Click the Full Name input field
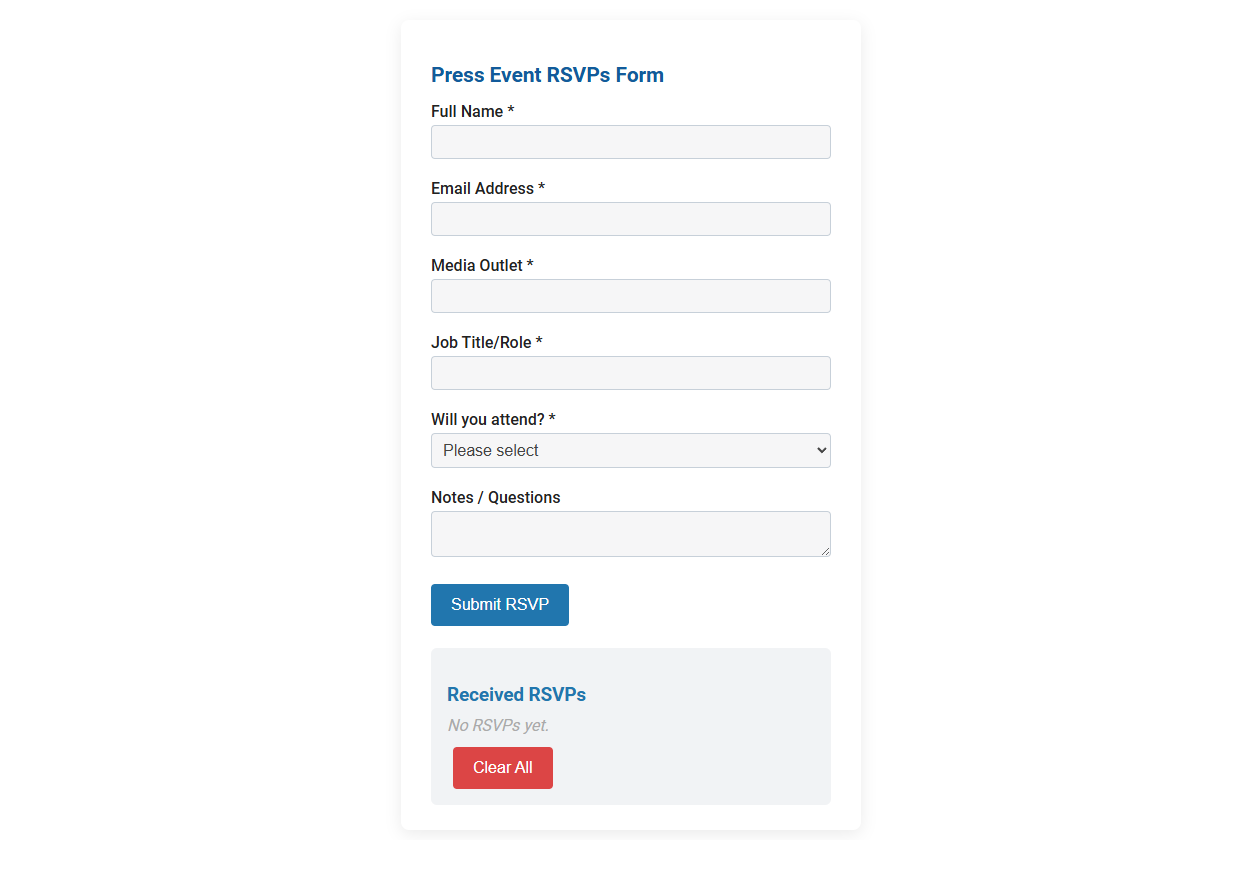 630,142
